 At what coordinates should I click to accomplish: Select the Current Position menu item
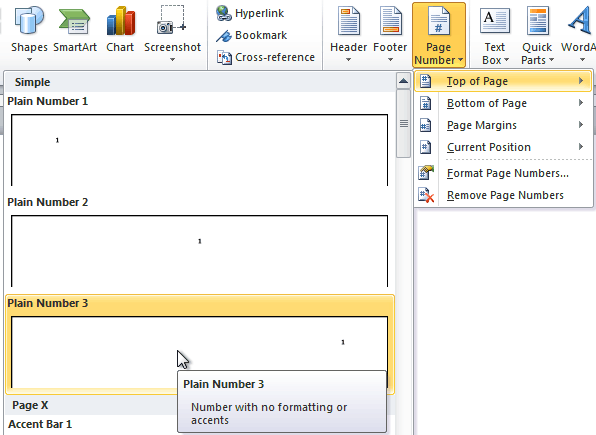point(503,147)
